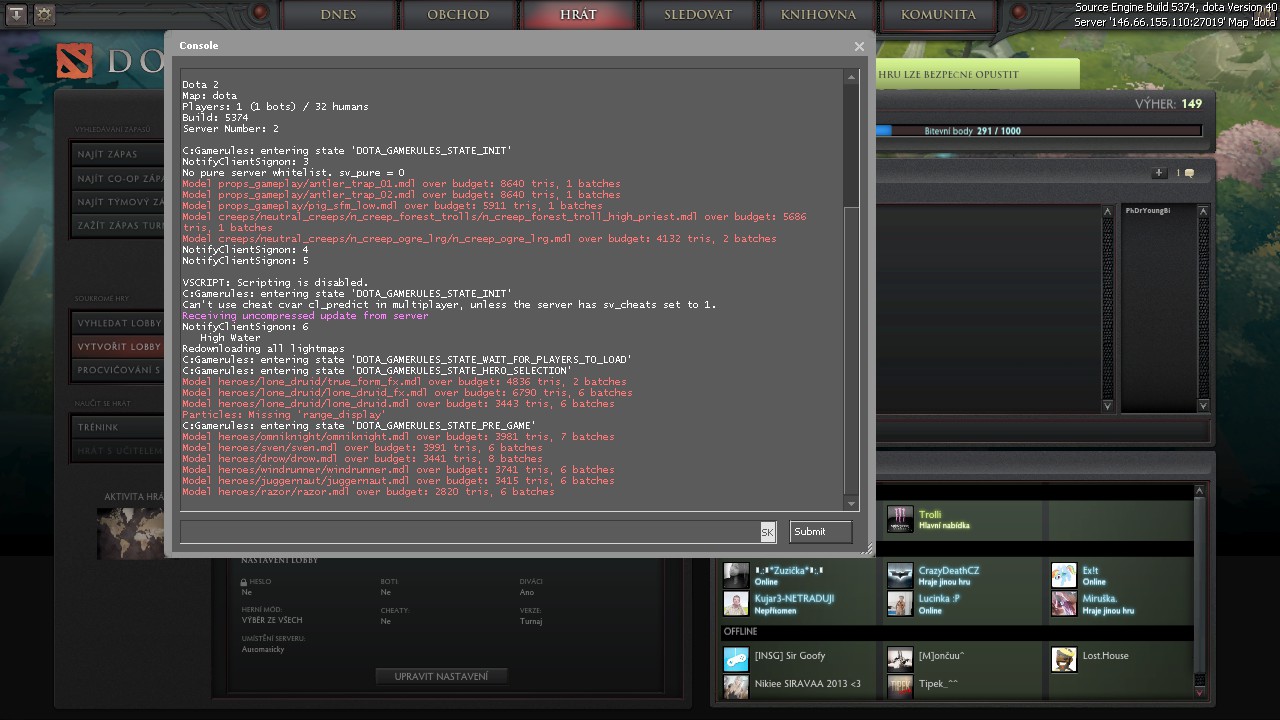The image size is (1280, 720).
Task: Select the SLEDOVAT tab
Action: click(698, 15)
